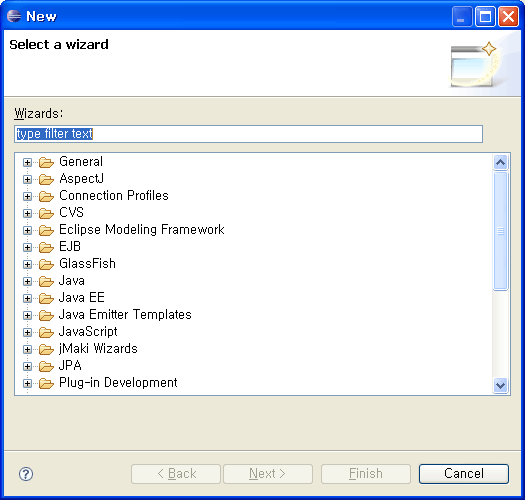Expand the jMaki Wizards category
The image size is (525, 500).
tap(27, 349)
